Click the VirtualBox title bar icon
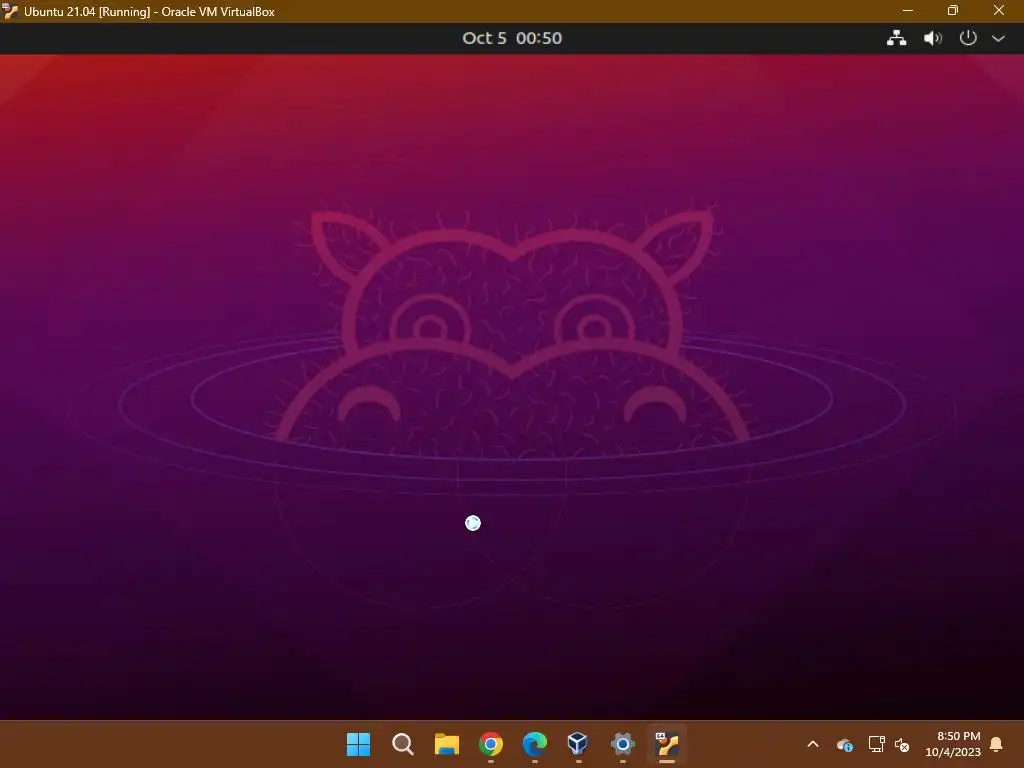 (x=10, y=11)
